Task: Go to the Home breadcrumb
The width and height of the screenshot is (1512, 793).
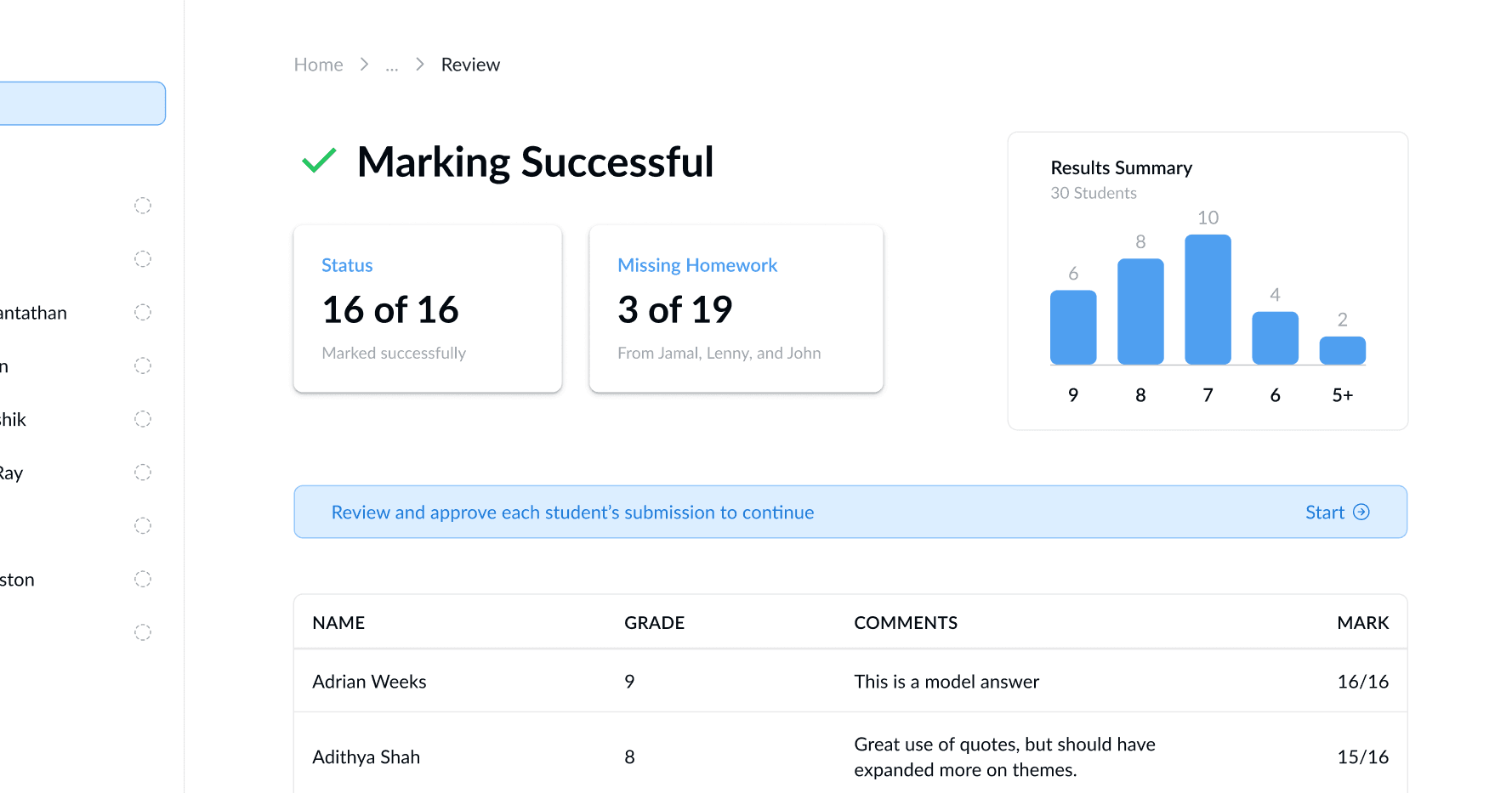Action: pyautogui.click(x=318, y=65)
